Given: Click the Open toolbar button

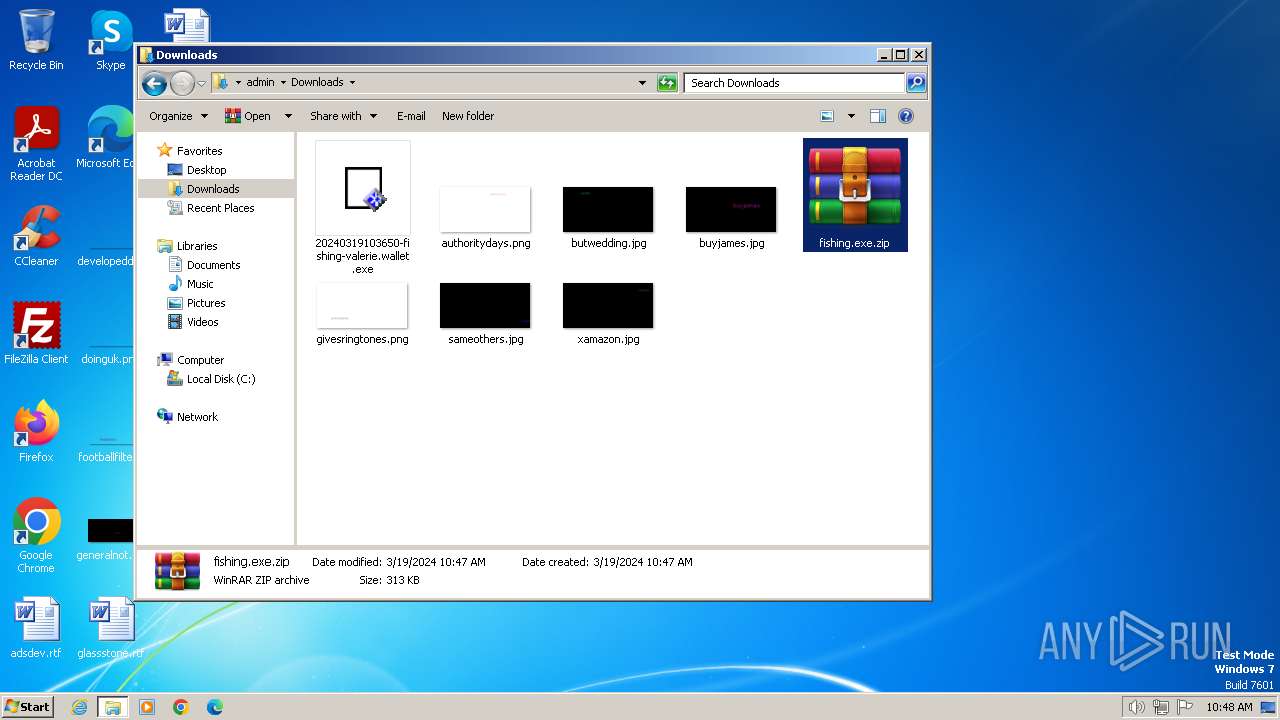Looking at the screenshot, I should [248, 116].
